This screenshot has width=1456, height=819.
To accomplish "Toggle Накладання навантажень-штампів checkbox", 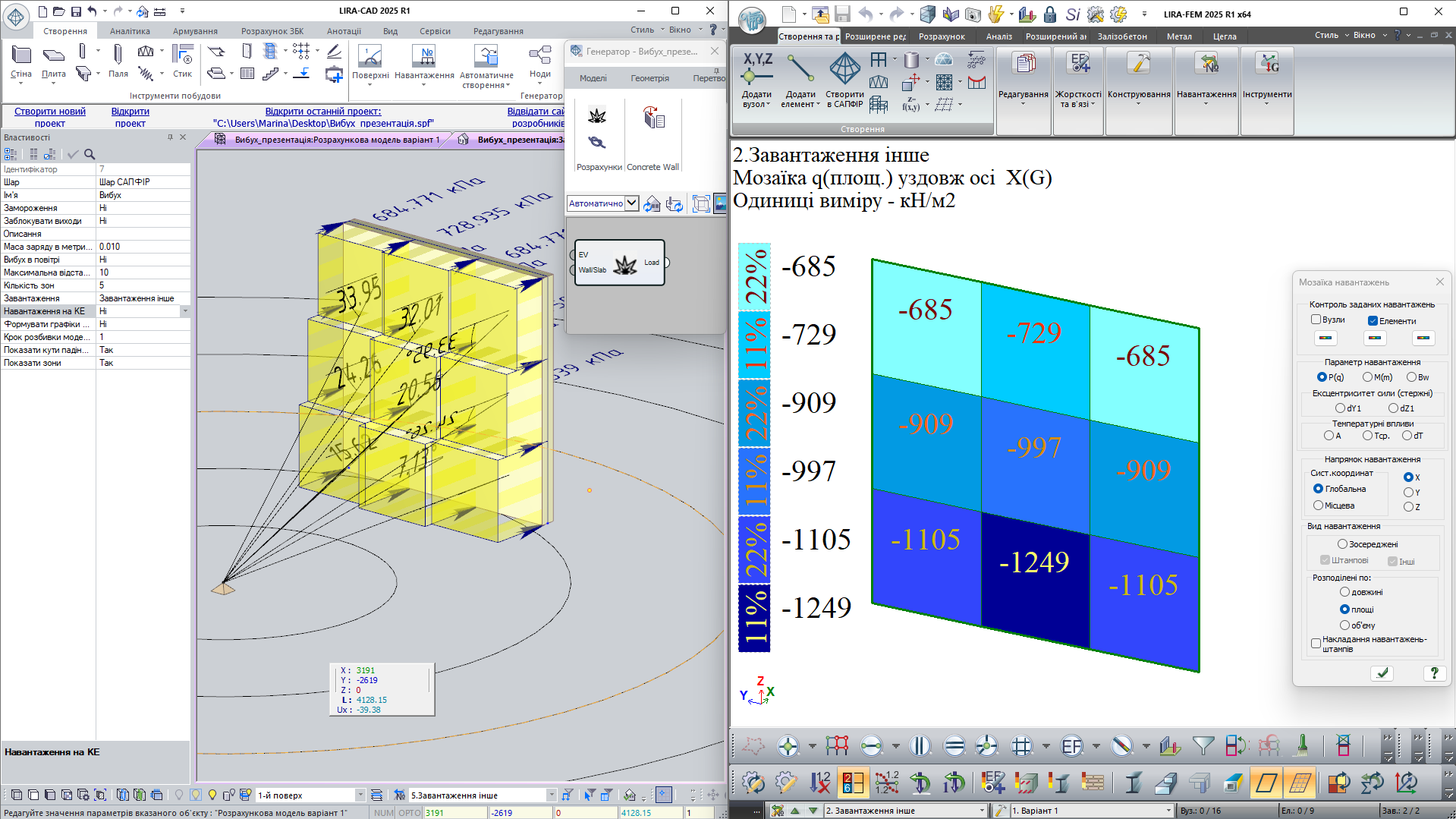I will point(1316,644).
